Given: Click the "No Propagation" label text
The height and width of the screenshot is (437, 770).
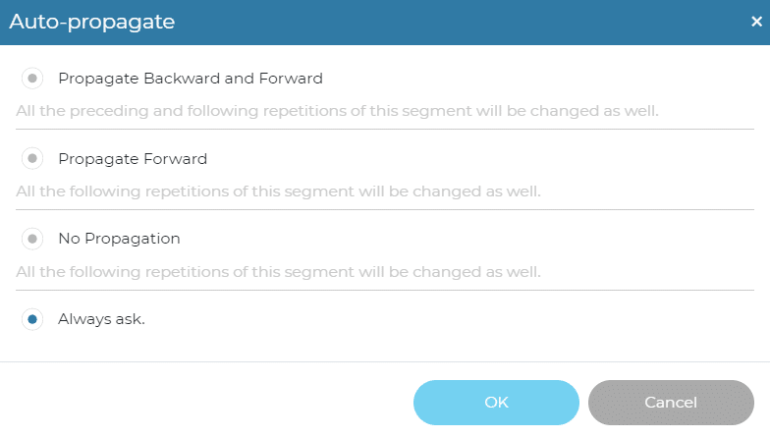Looking at the screenshot, I should point(119,239).
